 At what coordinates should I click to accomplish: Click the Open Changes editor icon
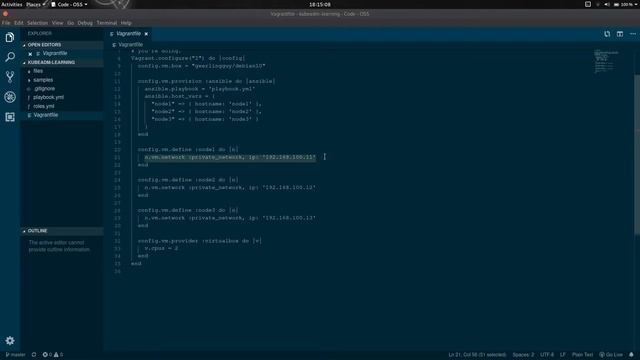tap(607, 34)
